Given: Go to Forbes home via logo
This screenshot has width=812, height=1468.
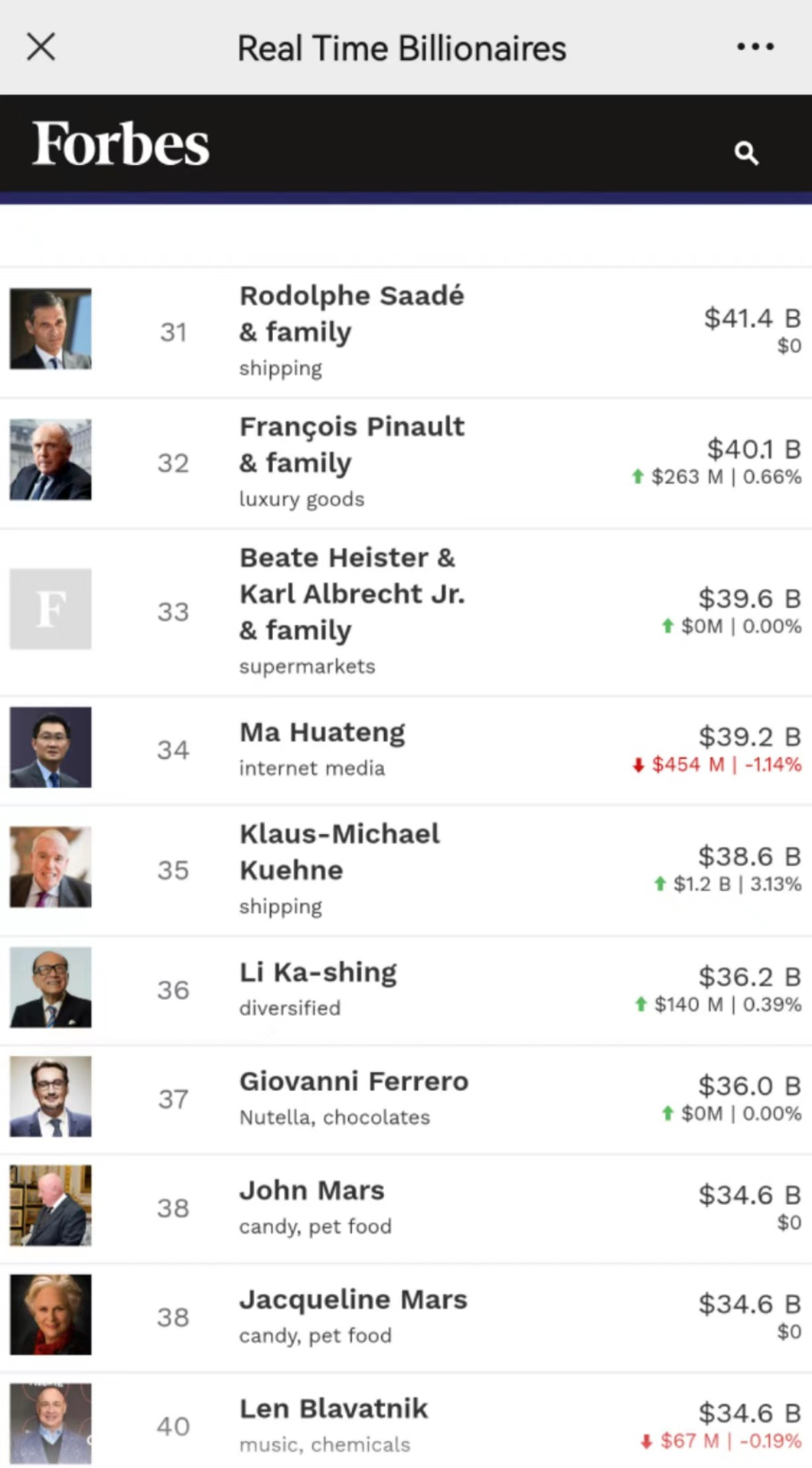Looking at the screenshot, I should coord(121,144).
